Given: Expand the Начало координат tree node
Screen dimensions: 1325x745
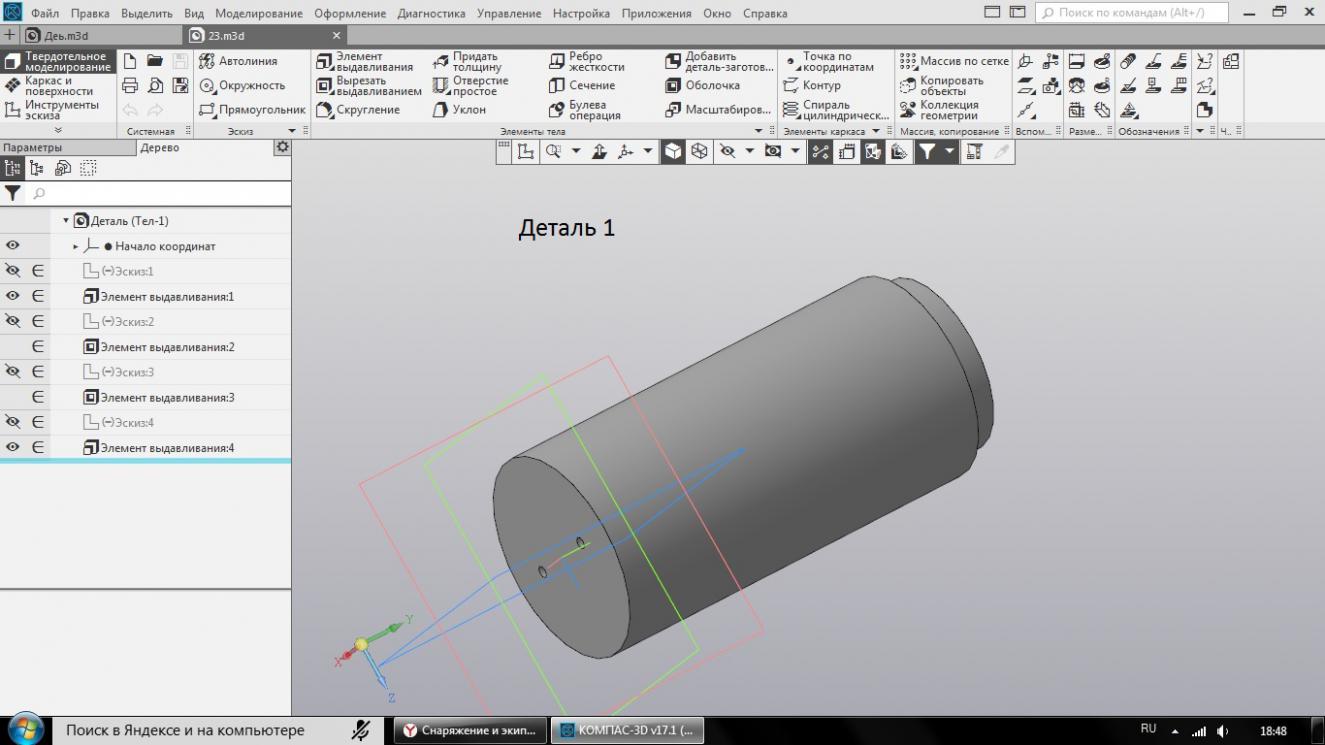Looking at the screenshot, I should click(x=76, y=246).
